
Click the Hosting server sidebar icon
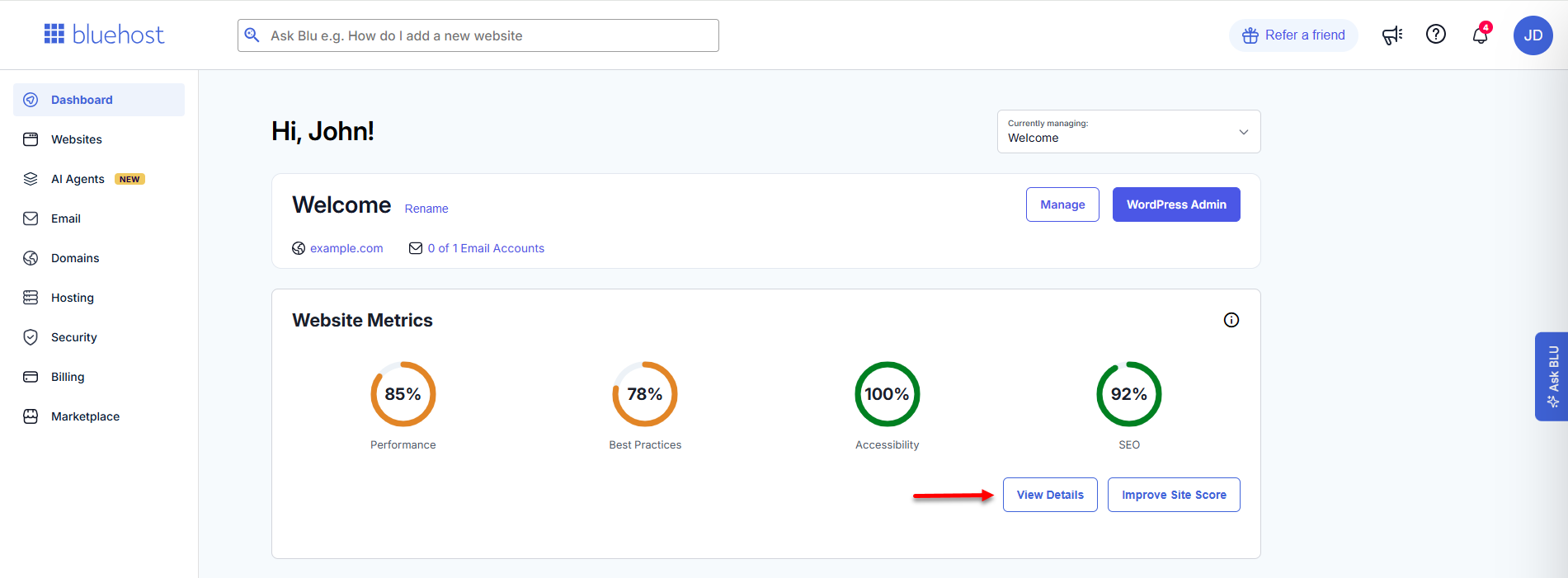click(x=31, y=298)
